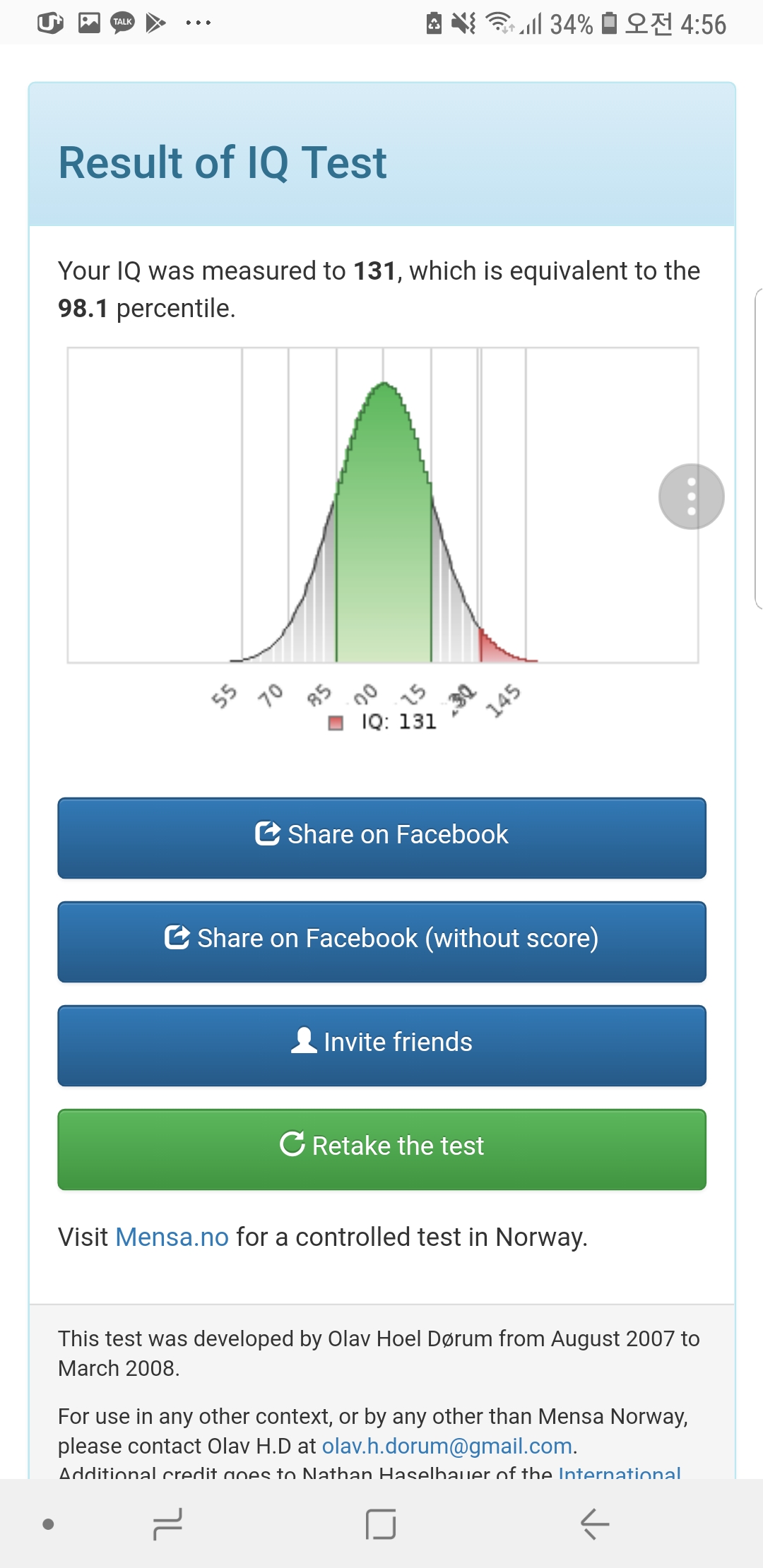
Task: Open the recent apps navigation button
Action: 167,1524
